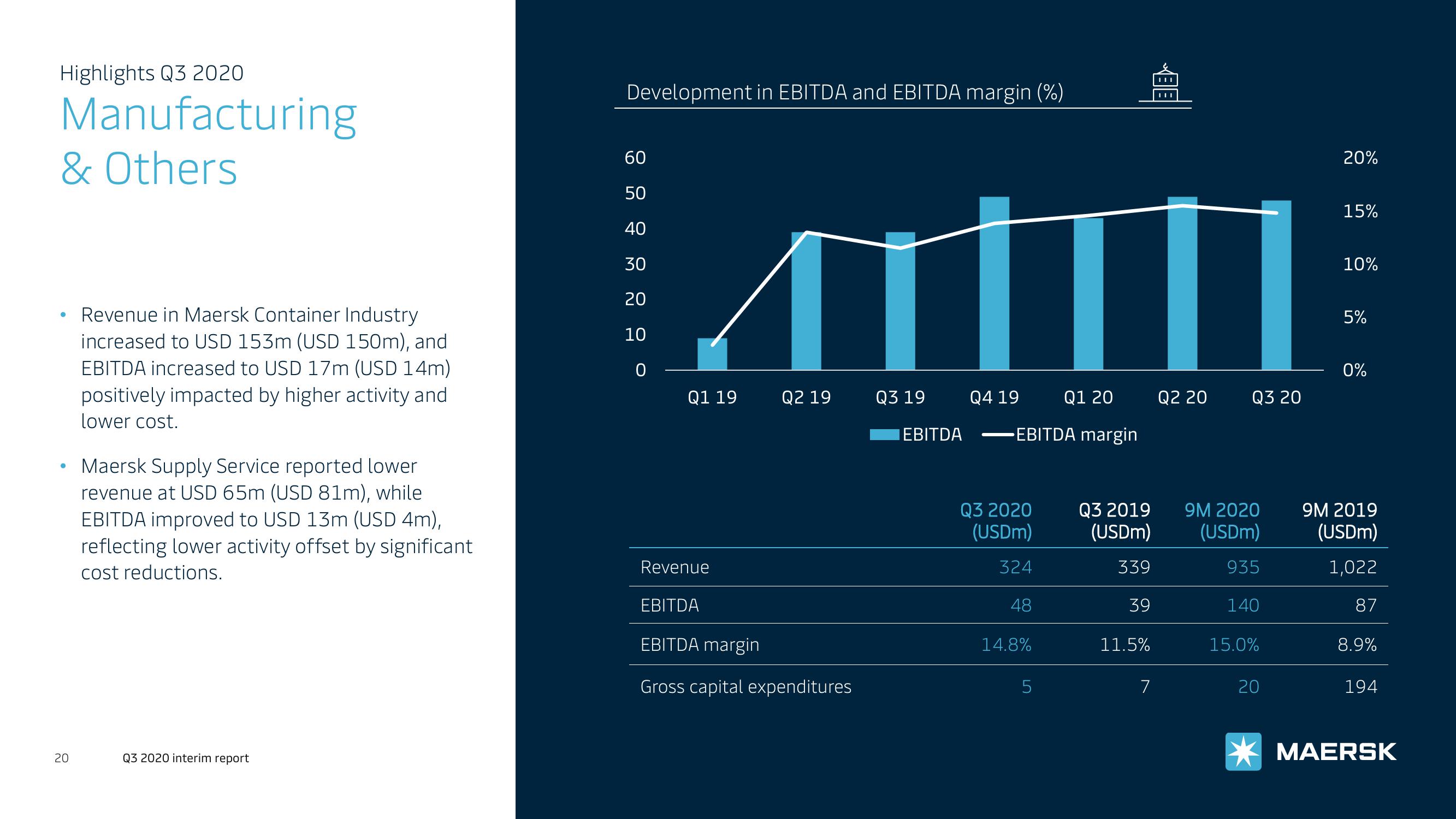This screenshot has height=819, width=1456.
Task: Click the revenue value 324
Action: (1015, 567)
